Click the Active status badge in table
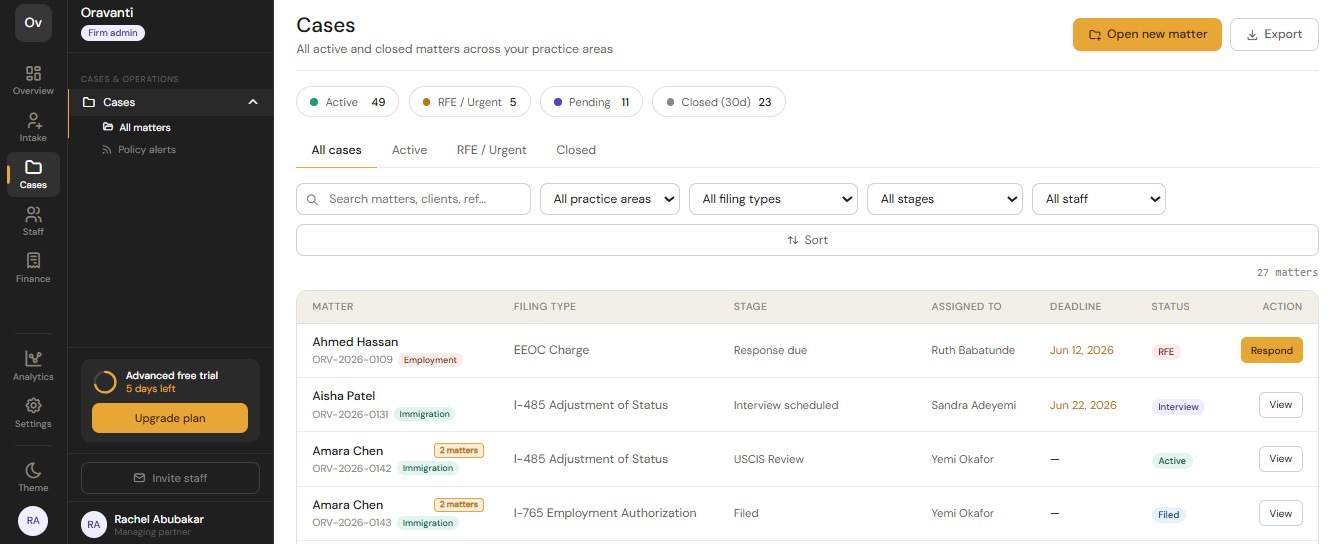1341x544 pixels. pyautogui.click(x=1172, y=461)
